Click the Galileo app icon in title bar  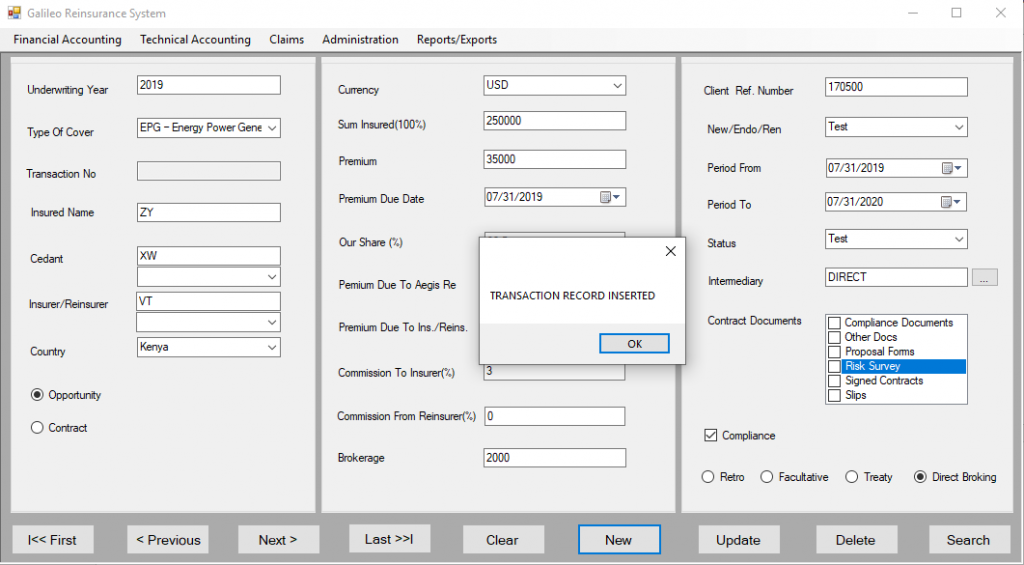[x=14, y=14]
